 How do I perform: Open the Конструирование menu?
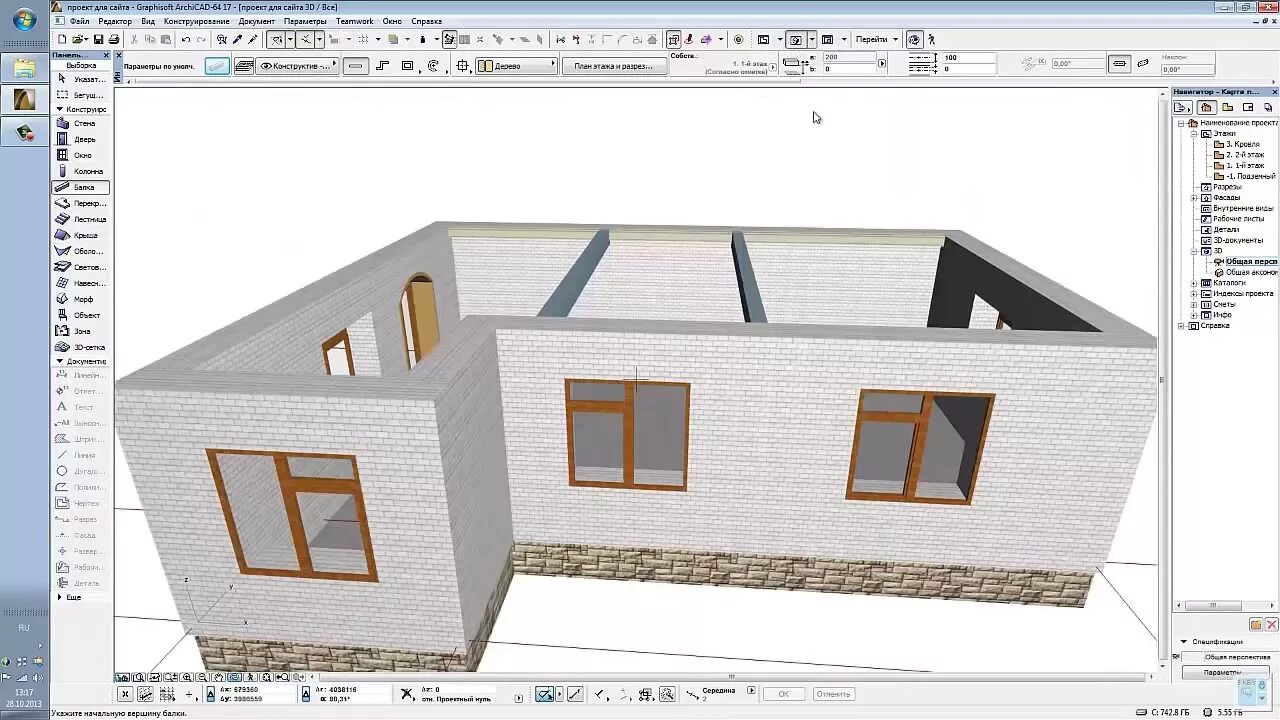[x=197, y=21]
